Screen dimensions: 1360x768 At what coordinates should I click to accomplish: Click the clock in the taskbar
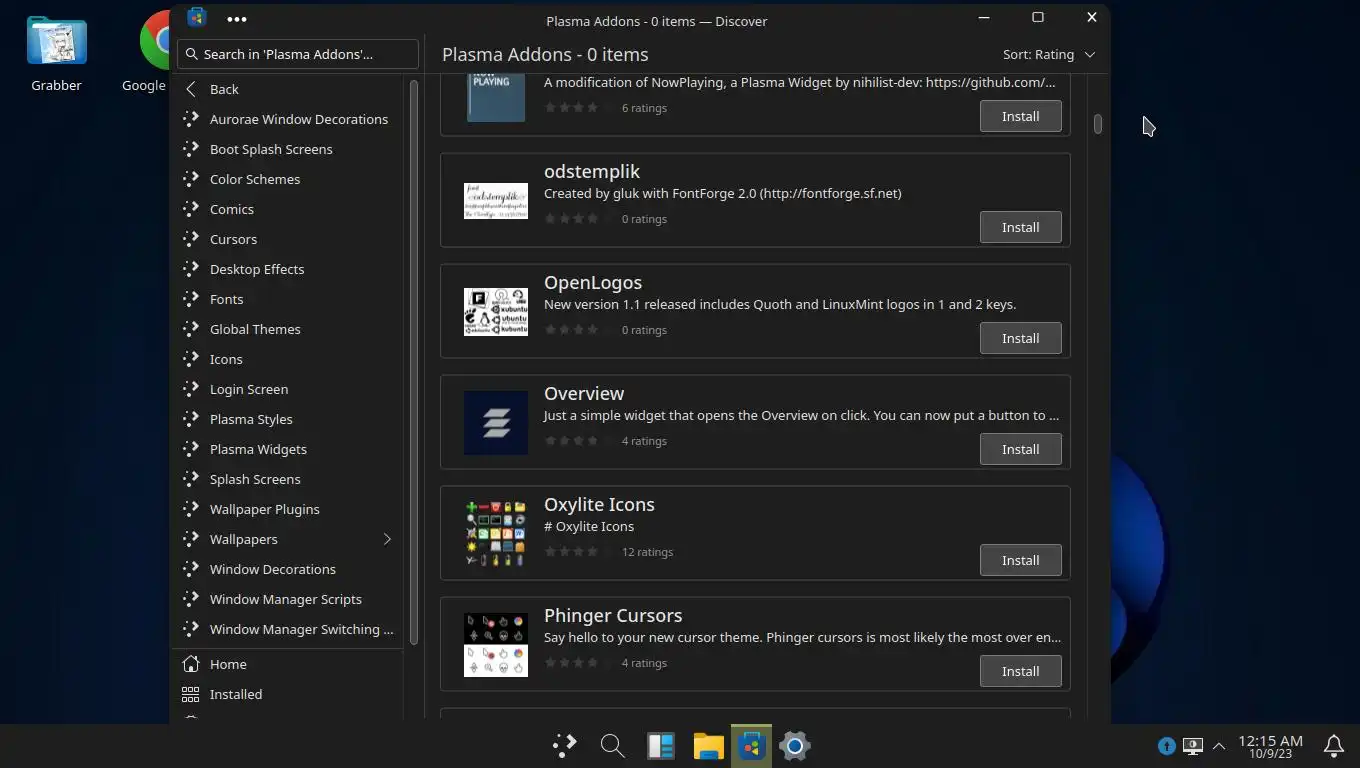pos(1270,746)
